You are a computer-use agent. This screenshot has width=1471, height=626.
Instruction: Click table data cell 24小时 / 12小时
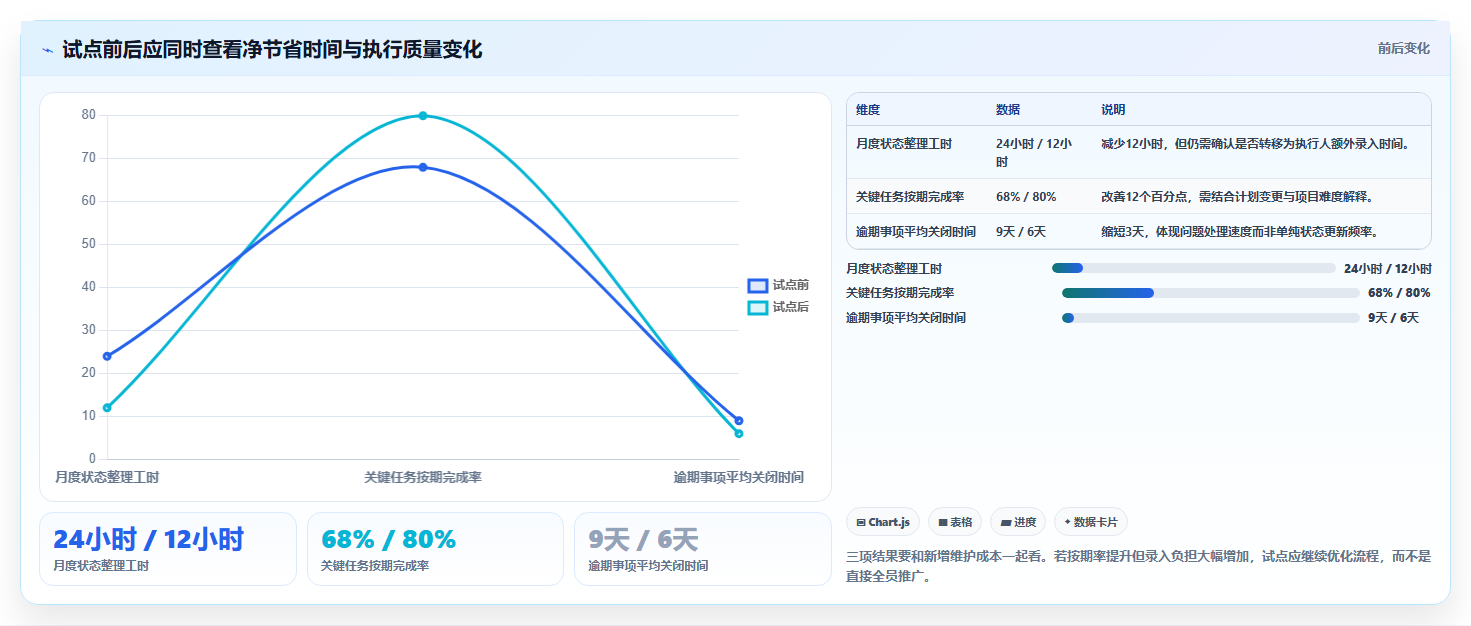1034,152
